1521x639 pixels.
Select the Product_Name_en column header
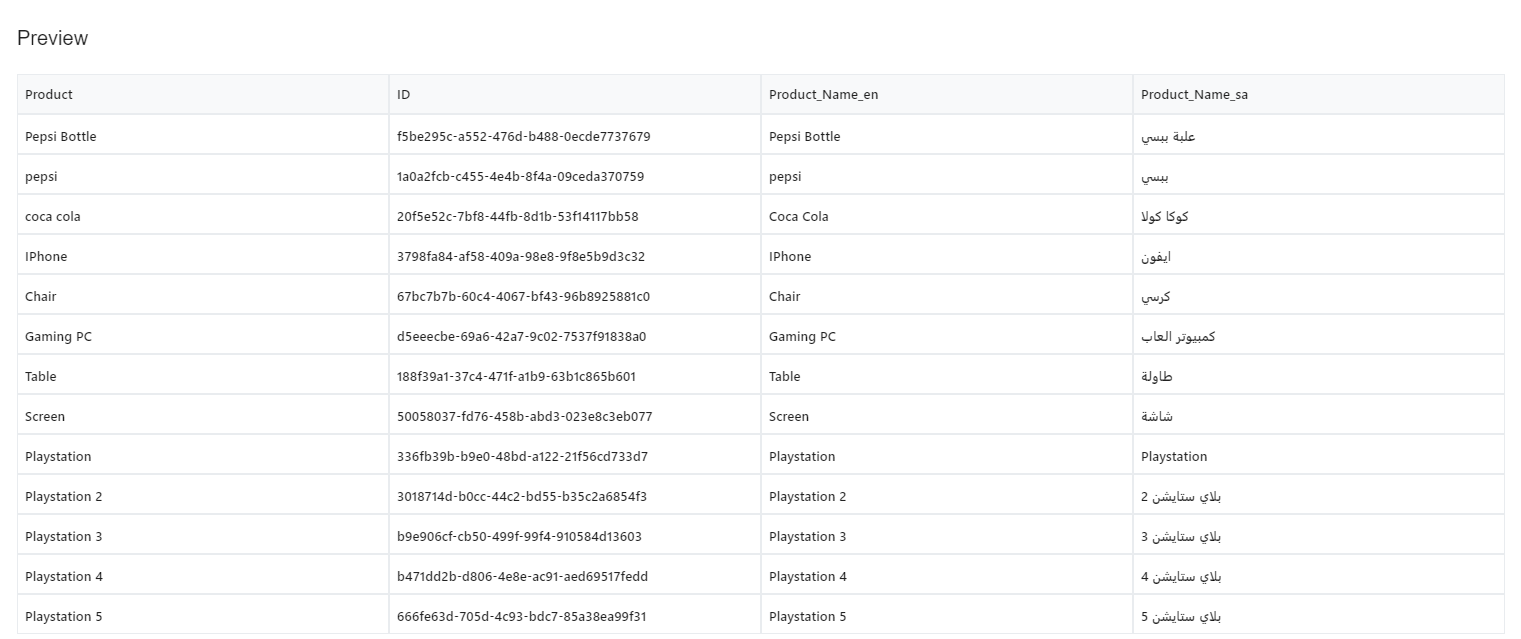coord(823,95)
